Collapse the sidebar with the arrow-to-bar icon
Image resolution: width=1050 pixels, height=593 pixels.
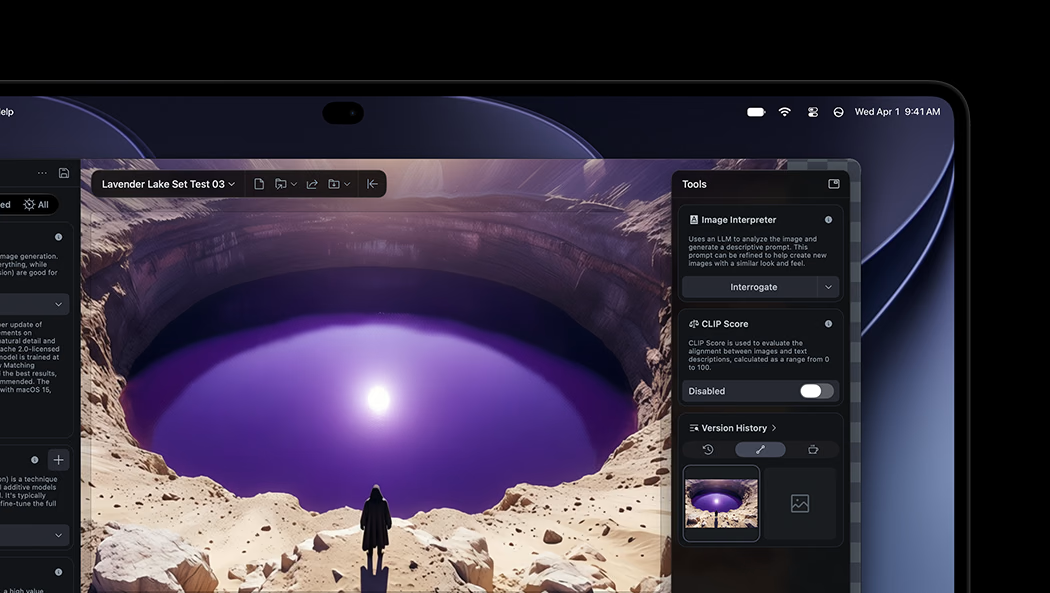pyautogui.click(x=372, y=184)
